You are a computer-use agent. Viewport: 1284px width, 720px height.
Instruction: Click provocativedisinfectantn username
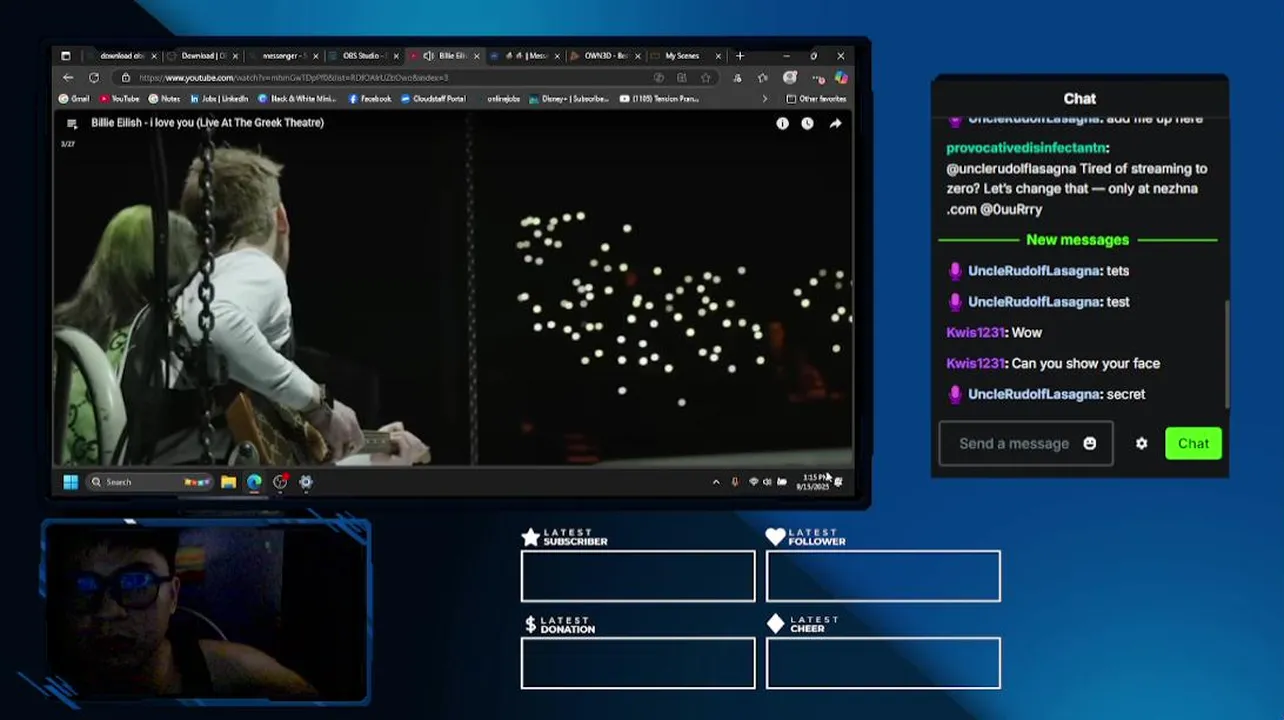[1026, 148]
